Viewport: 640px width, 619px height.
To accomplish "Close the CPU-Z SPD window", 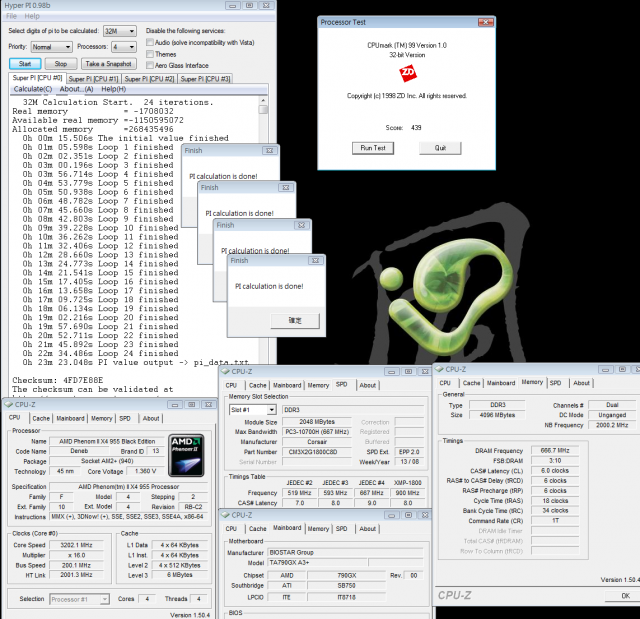I will (x=425, y=371).
